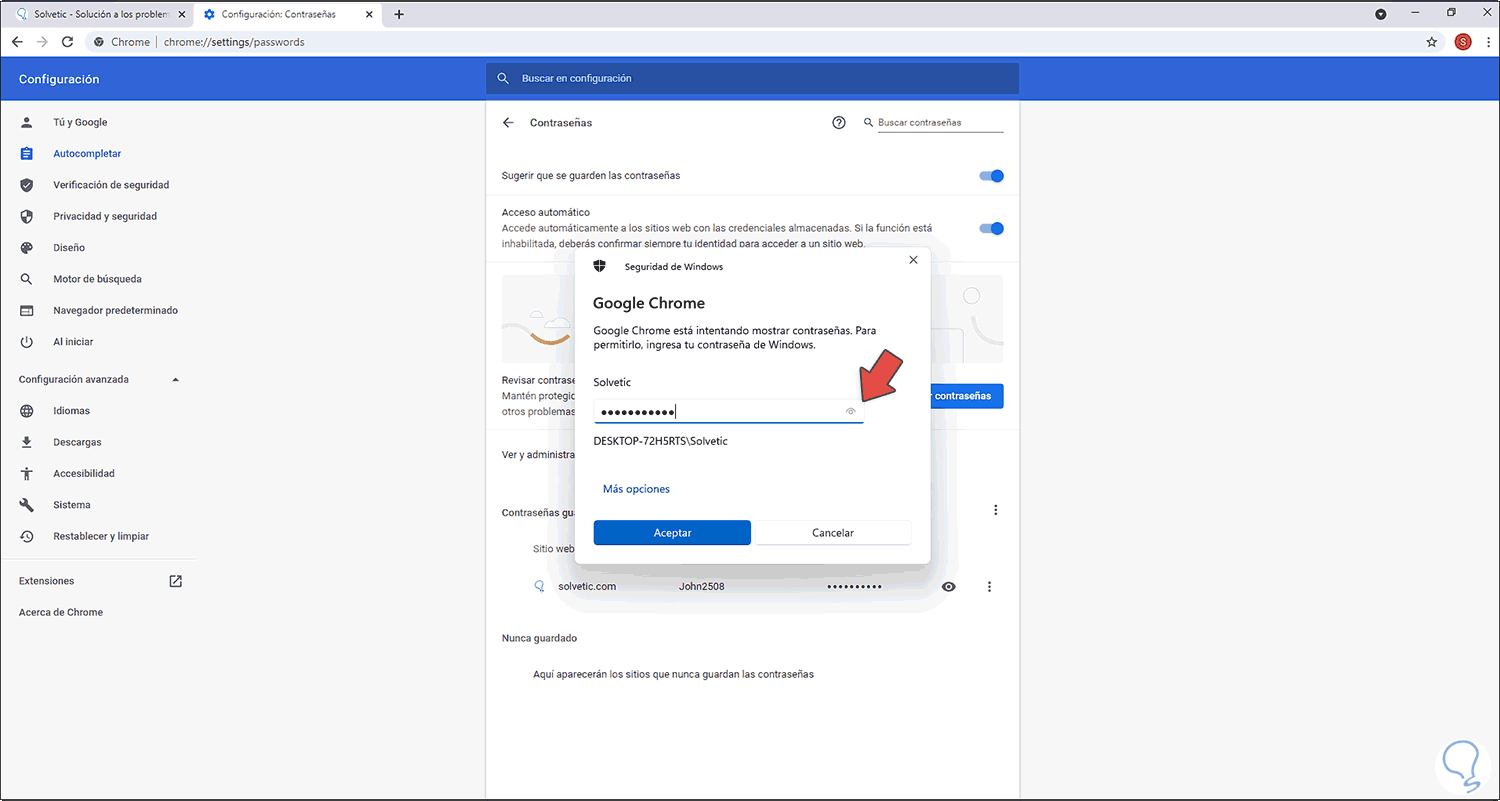Bookmark this page with the star icon
Viewport: 1500px width, 801px height.
pyautogui.click(x=1432, y=42)
